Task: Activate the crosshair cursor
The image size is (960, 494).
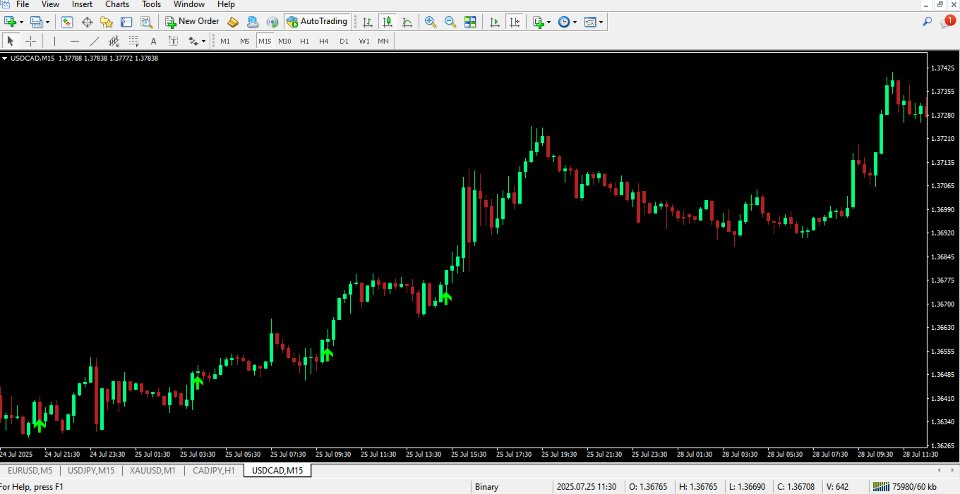Action: pyautogui.click(x=30, y=41)
